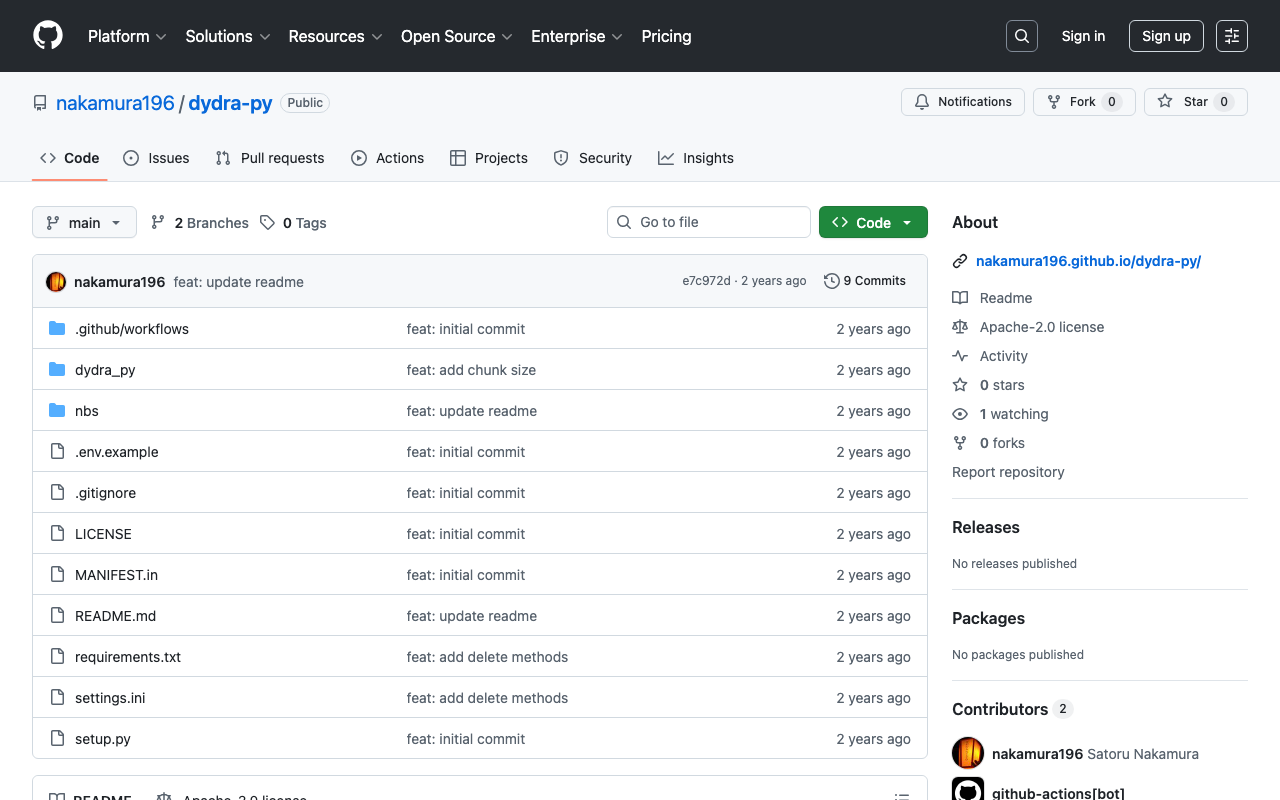The width and height of the screenshot is (1280, 800).
Task: Switch to the Issues tab
Action: click(x=156, y=158)
